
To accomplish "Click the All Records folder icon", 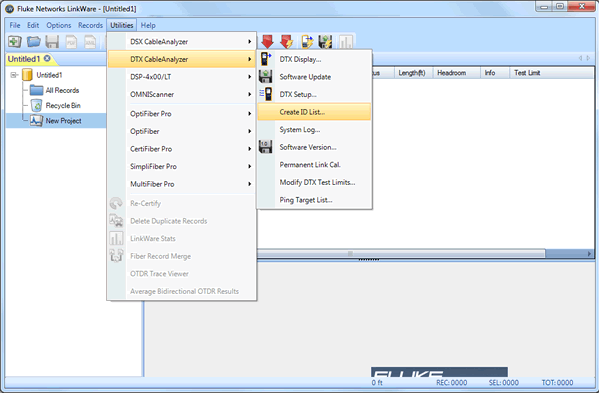I will coord(36,90).
